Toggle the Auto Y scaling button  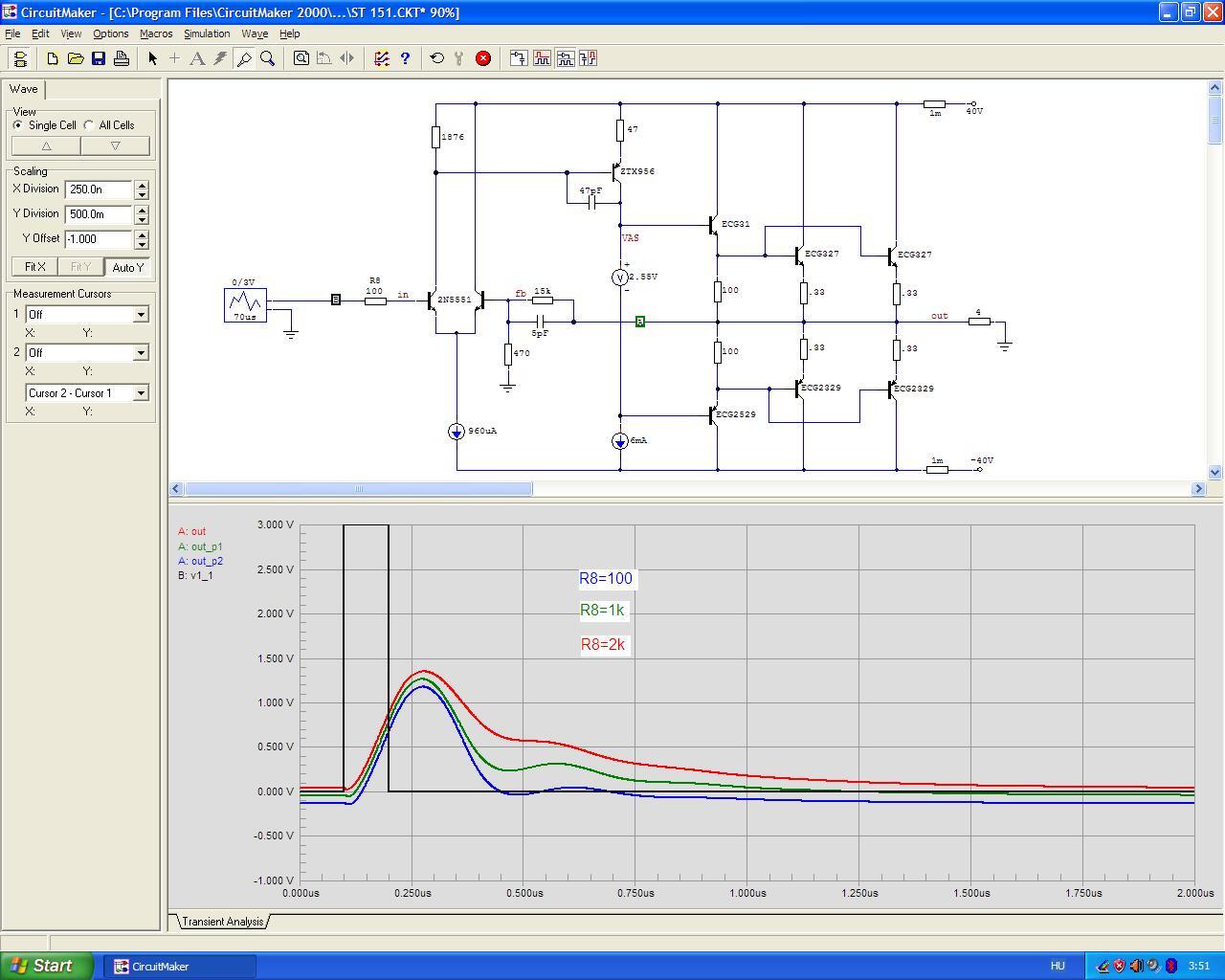pos(126,267)
